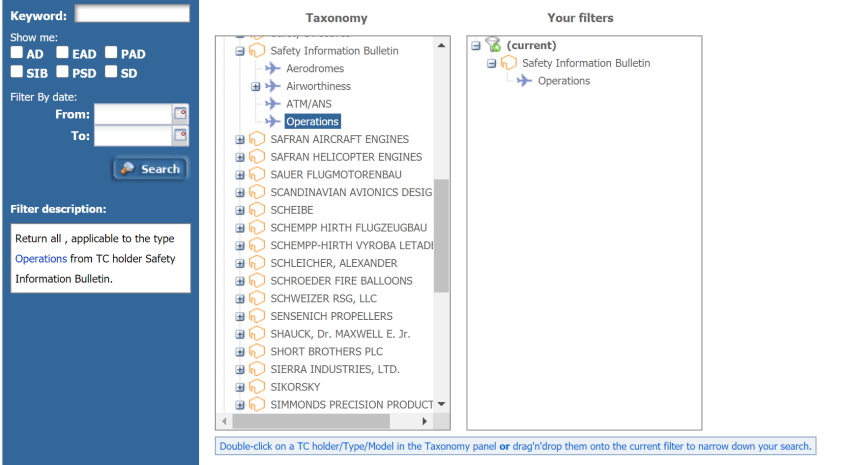Click Taxonomy scroll up arrow
This screenshot has width=844, height=465.
pyautogui.click(x=441, y=45)
